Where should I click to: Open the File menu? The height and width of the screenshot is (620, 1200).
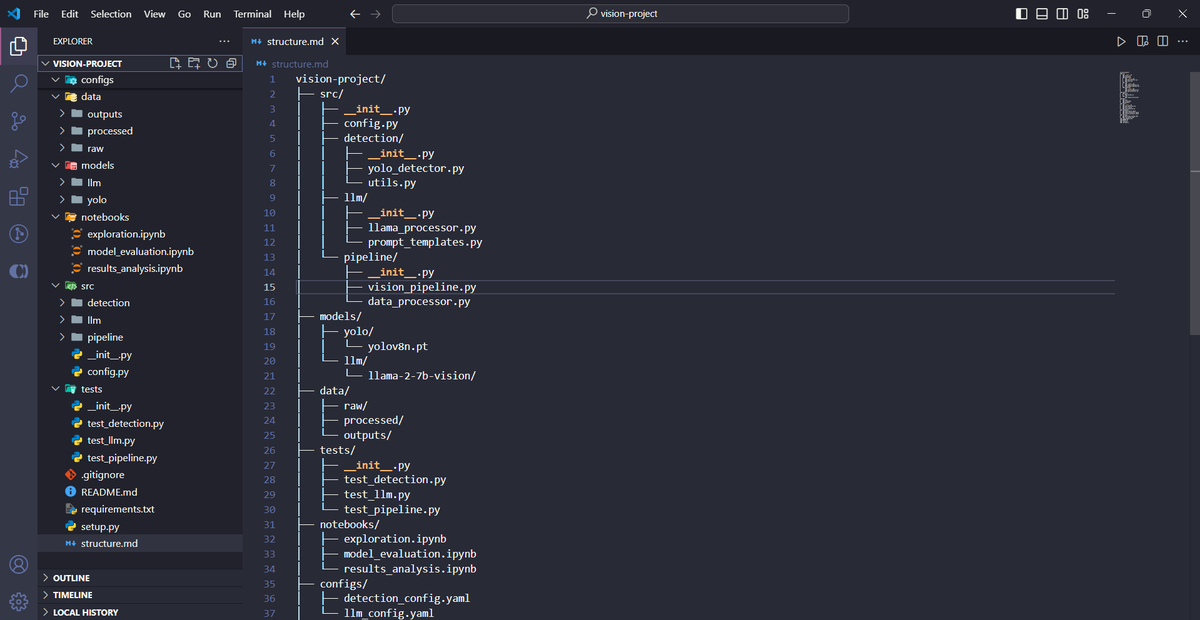click(41, 14)
